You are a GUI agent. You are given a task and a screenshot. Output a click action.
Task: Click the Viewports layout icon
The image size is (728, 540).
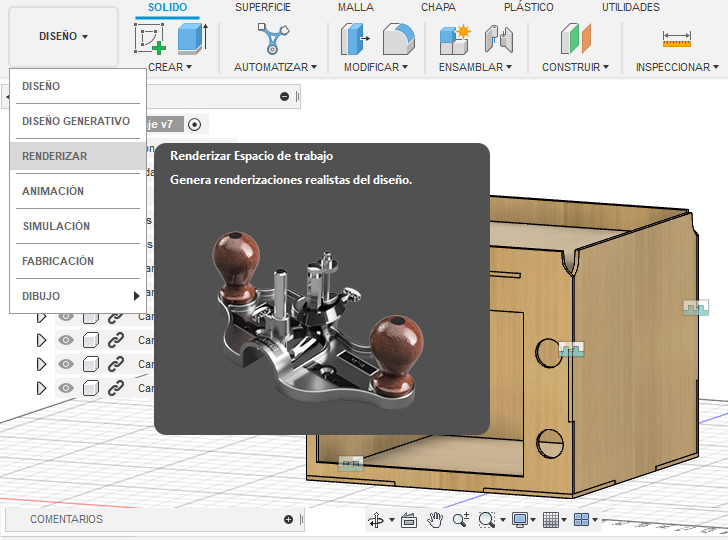point(581,520)
